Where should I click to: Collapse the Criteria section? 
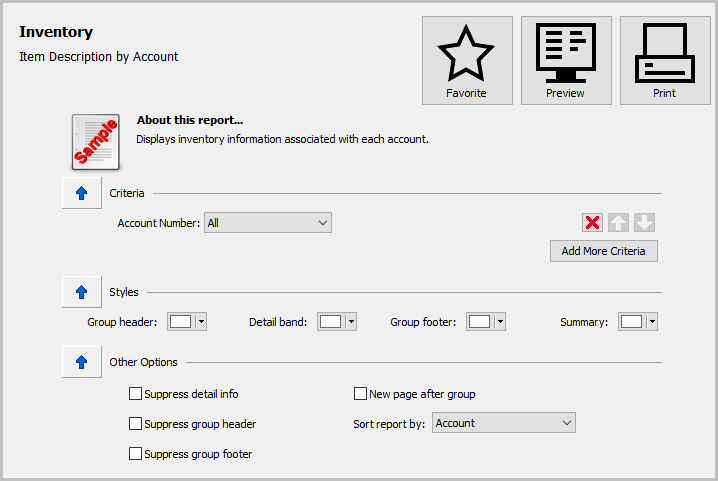82,193
